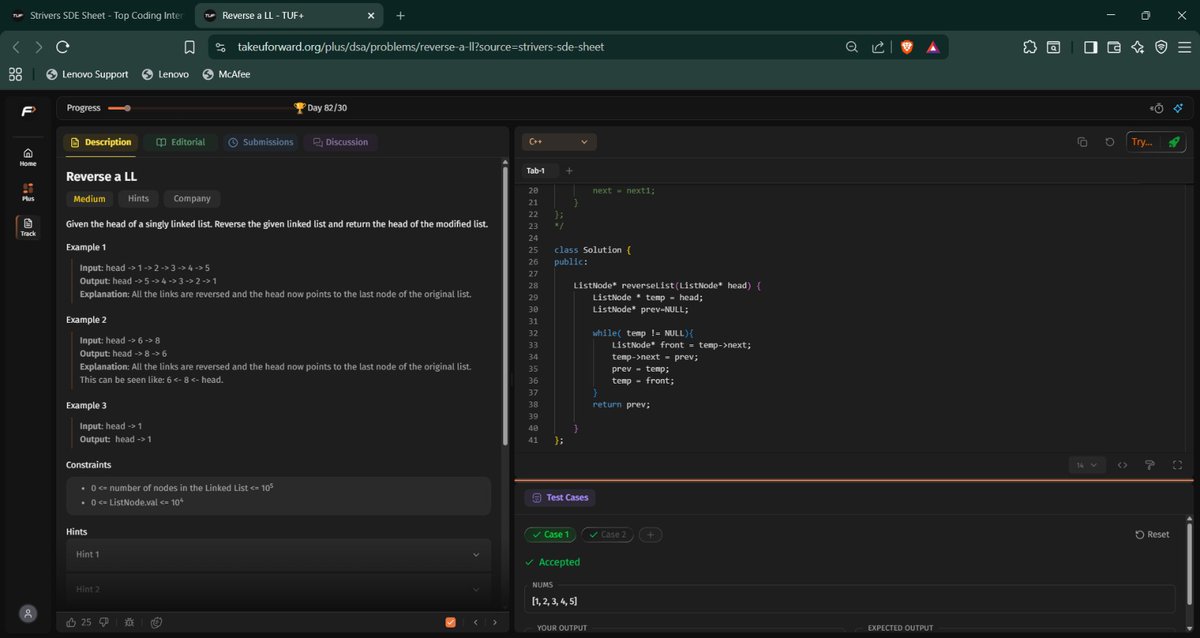This screenshot has width=1200, height=638.
Task: Report a bug with the bug icon
Action: click(x=130, y=622)
